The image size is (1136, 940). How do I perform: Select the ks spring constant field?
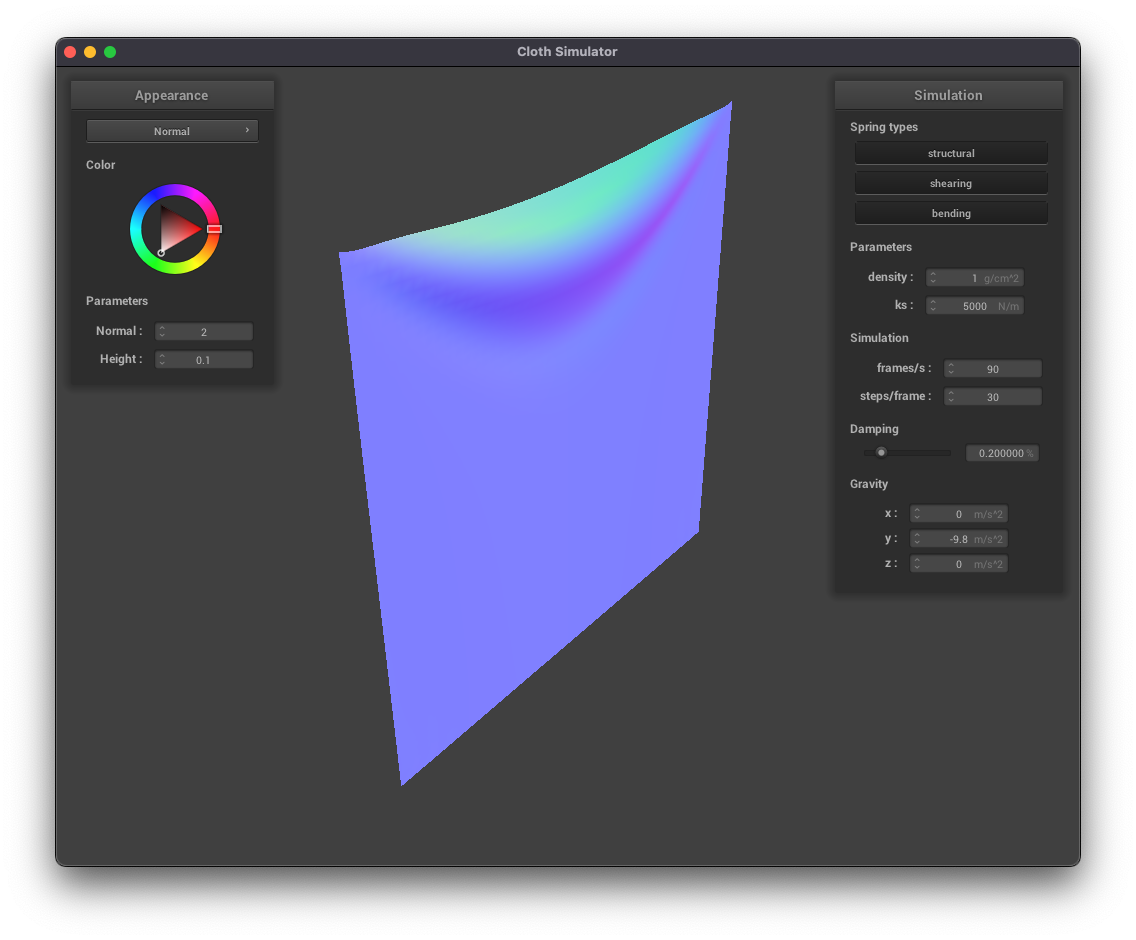tap(975, 306)
